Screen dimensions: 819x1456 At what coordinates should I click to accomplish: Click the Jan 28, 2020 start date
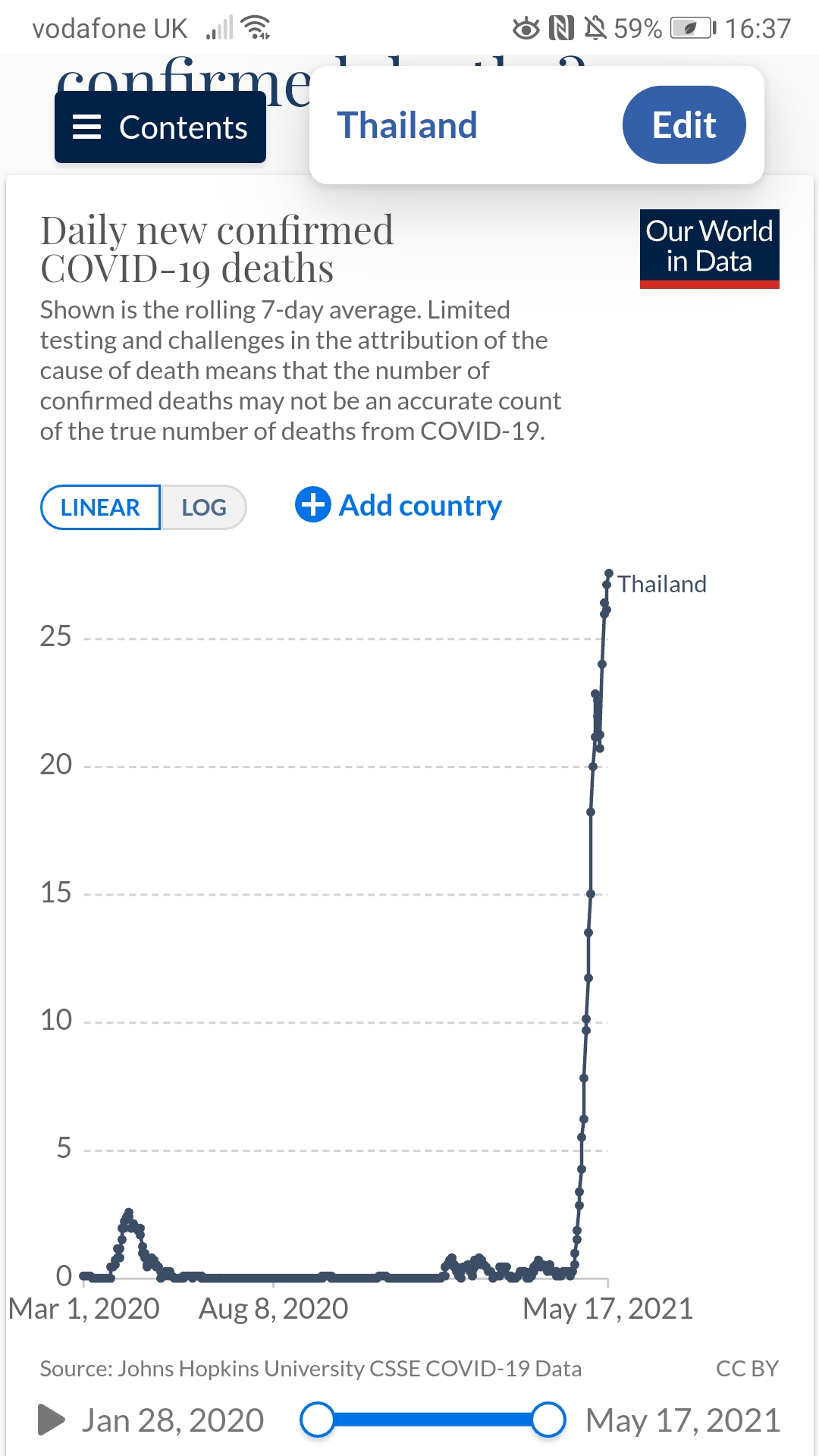[172, 1420]
